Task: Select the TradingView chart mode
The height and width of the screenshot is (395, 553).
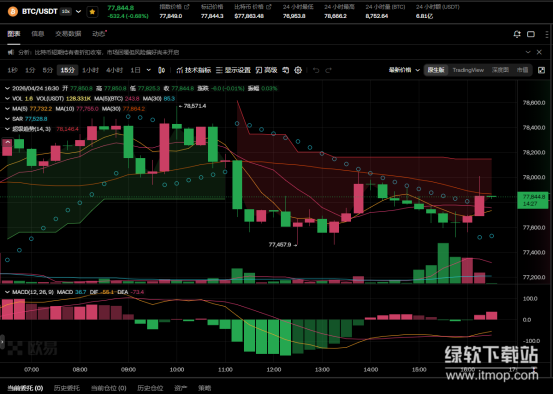Action: tap(468, 70)
